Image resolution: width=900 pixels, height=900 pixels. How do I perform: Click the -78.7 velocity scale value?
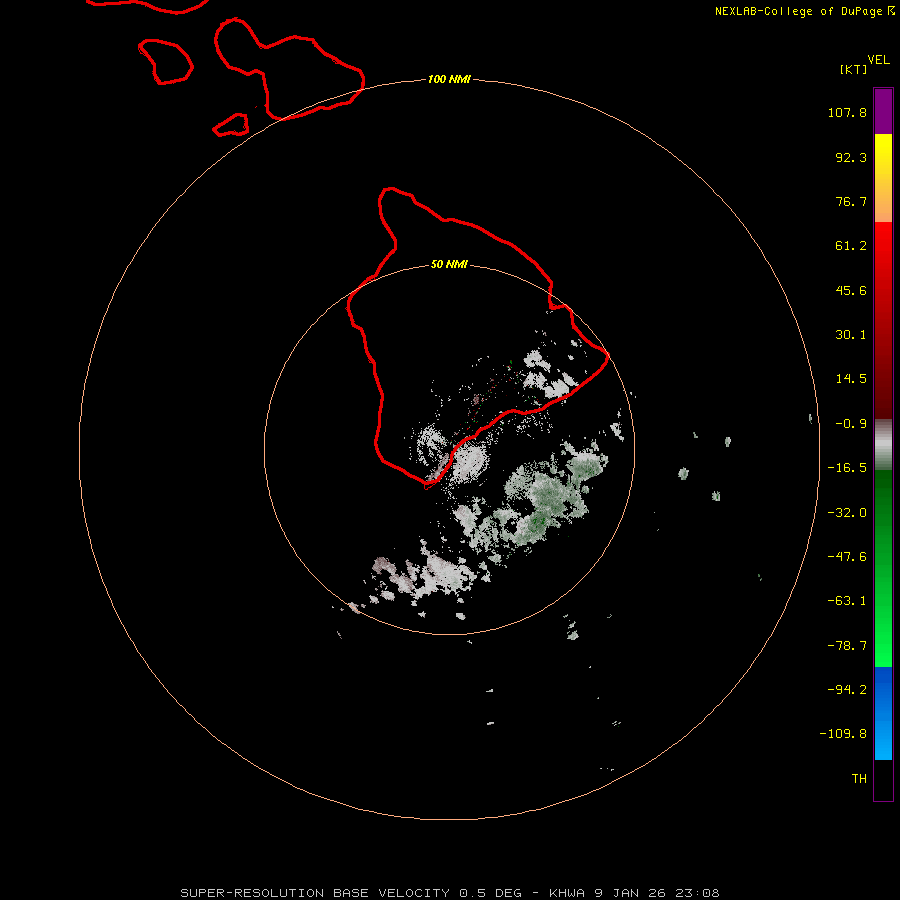pos(847,646)
